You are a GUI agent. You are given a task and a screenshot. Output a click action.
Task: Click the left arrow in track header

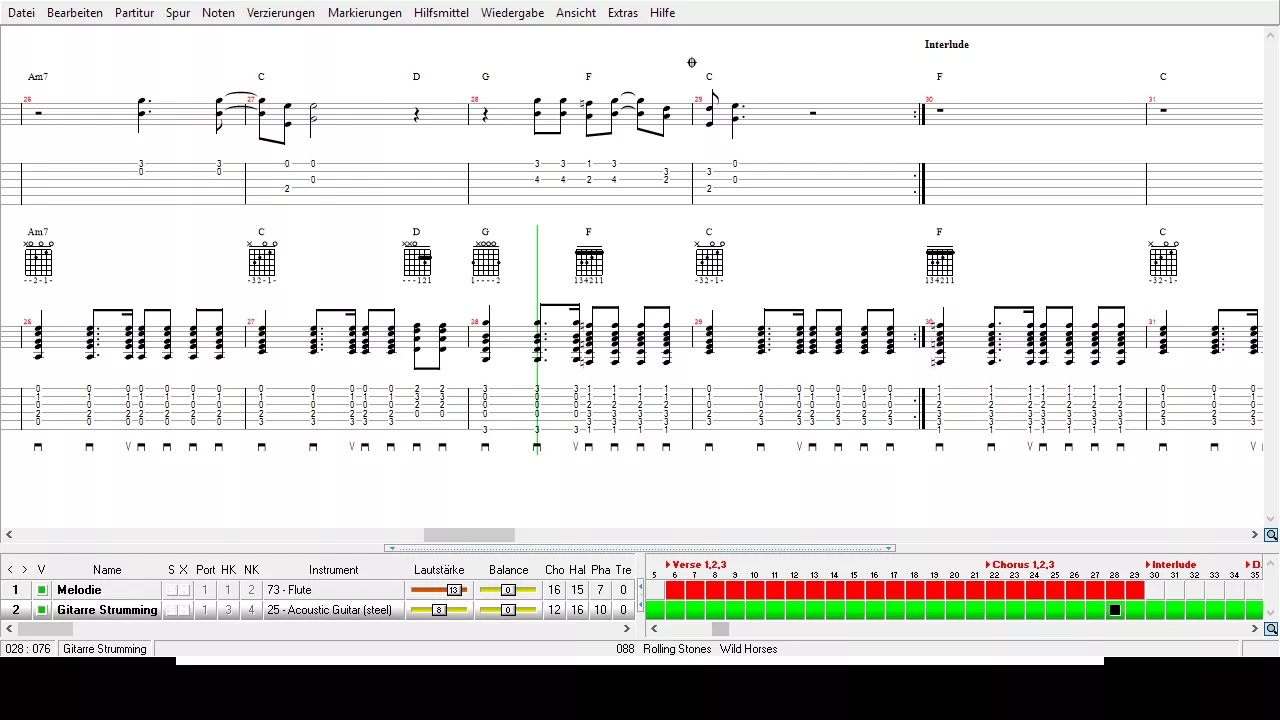click(x=10, y=570)
